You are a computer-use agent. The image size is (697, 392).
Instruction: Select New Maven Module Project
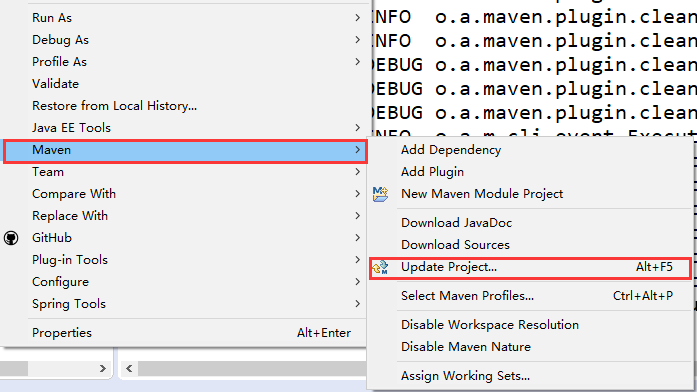531,194
